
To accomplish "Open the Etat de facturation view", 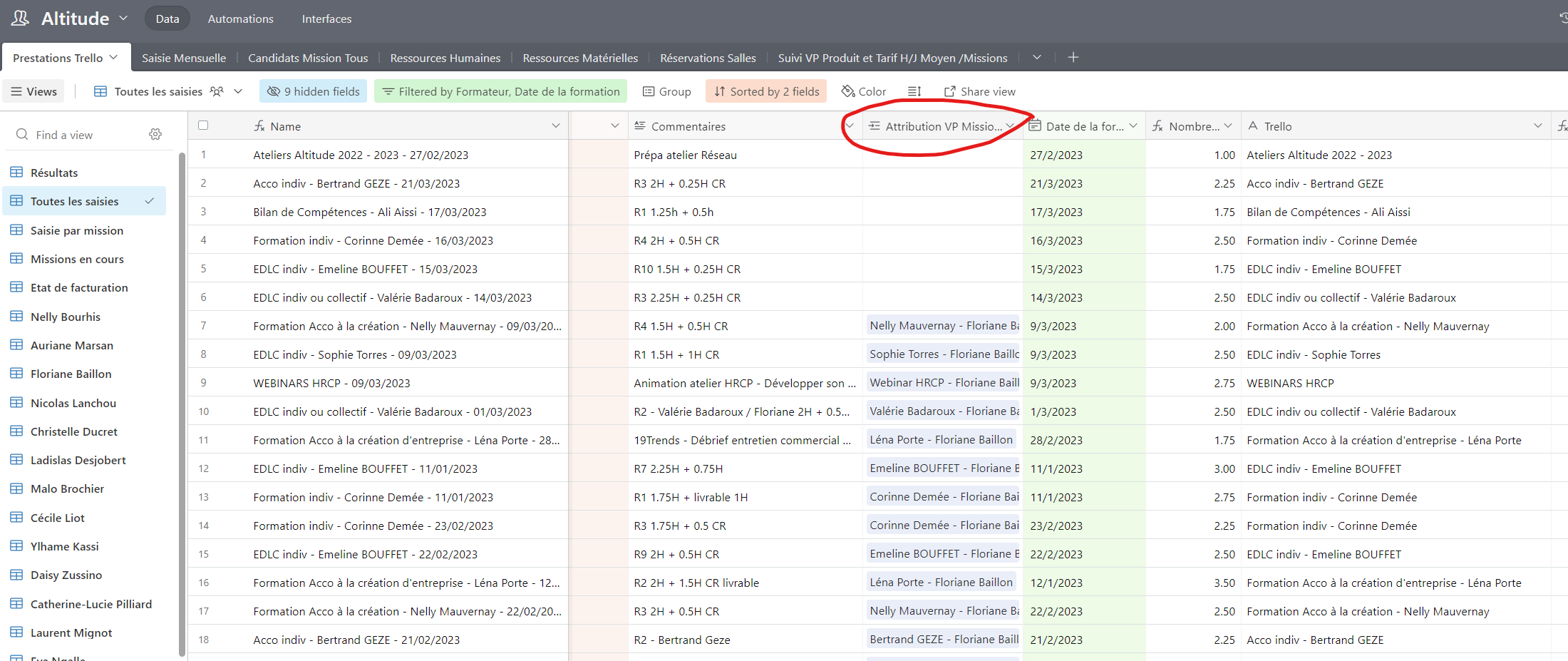I will (84, 287).
